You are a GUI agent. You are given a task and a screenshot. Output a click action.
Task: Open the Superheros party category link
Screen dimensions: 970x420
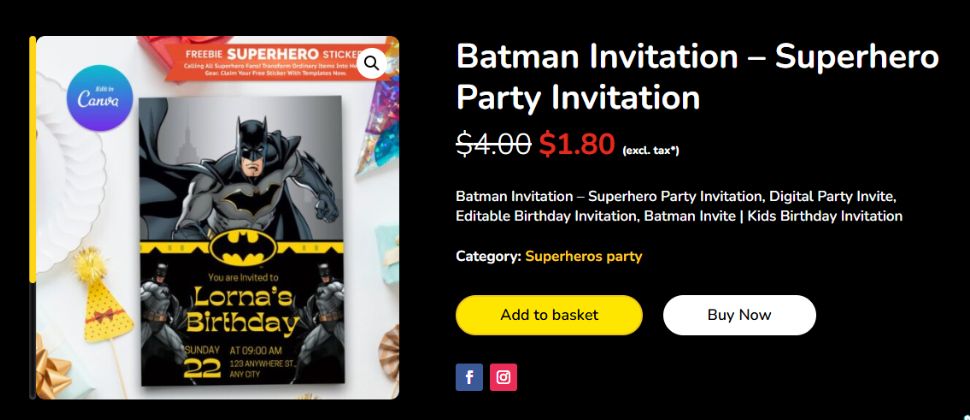click(583, 256)
